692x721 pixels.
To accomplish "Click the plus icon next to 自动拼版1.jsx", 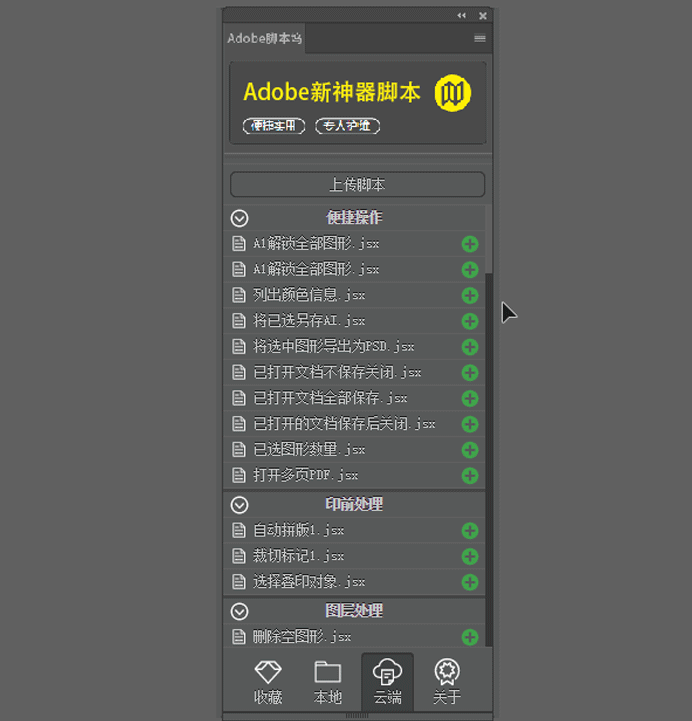I will (469, 531).
